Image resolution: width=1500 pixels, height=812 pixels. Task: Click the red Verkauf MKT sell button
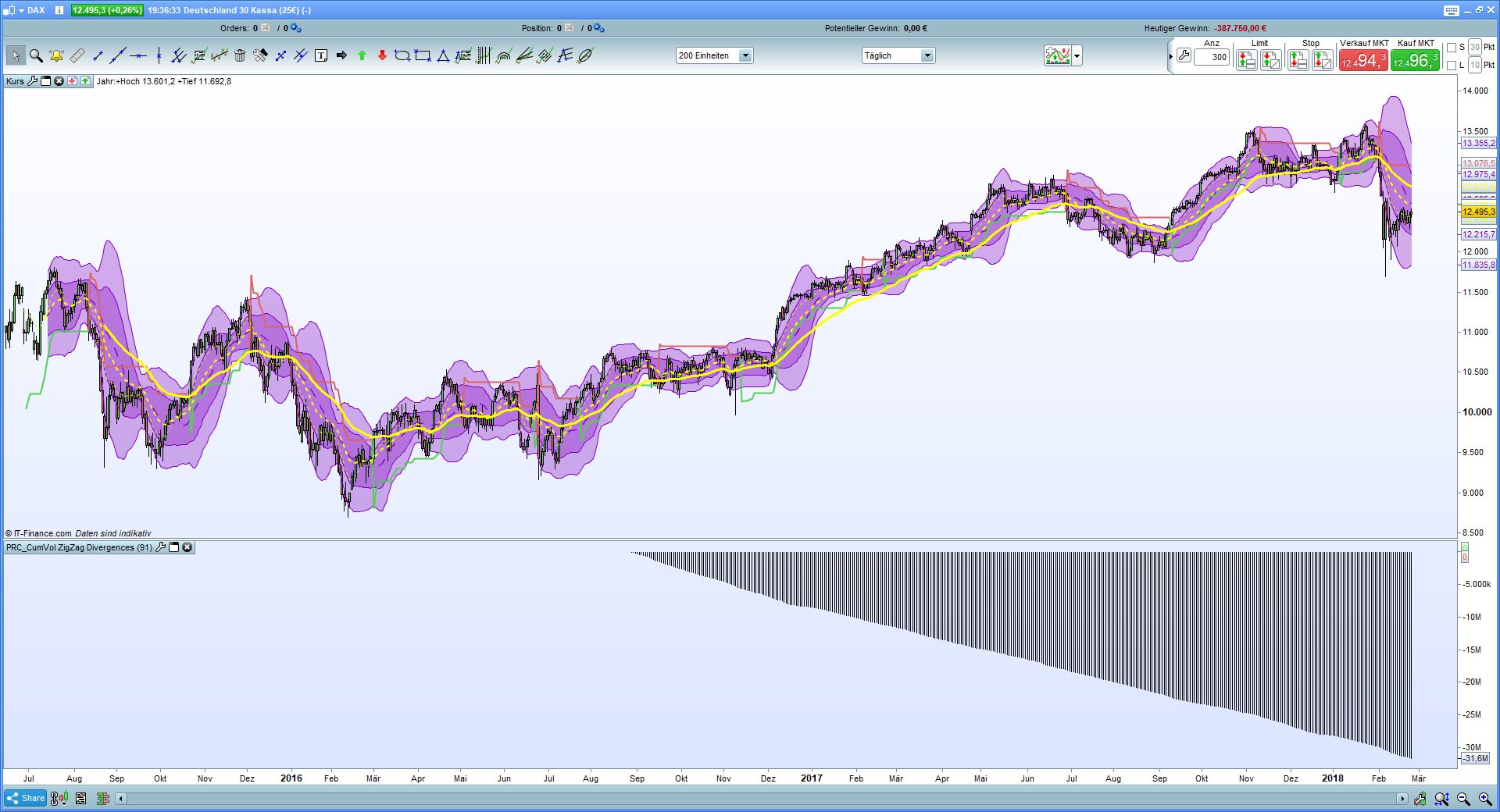tap(1363, 61)
